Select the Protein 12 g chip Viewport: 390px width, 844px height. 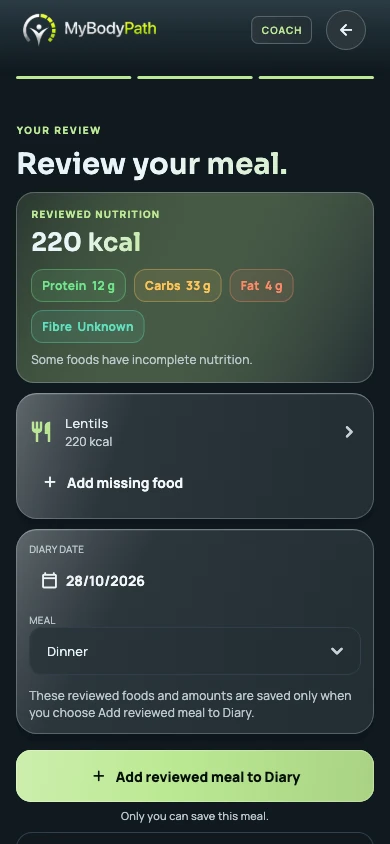(x=79, y=285)
